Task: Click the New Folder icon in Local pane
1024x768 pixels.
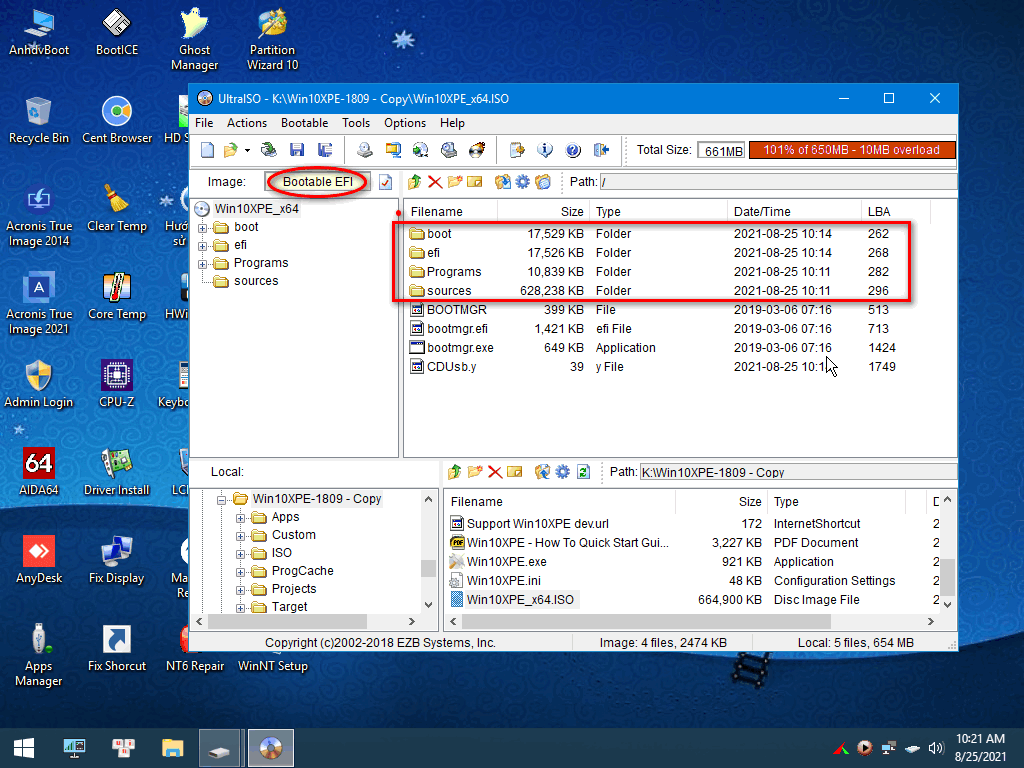Action: click(475, 472)
